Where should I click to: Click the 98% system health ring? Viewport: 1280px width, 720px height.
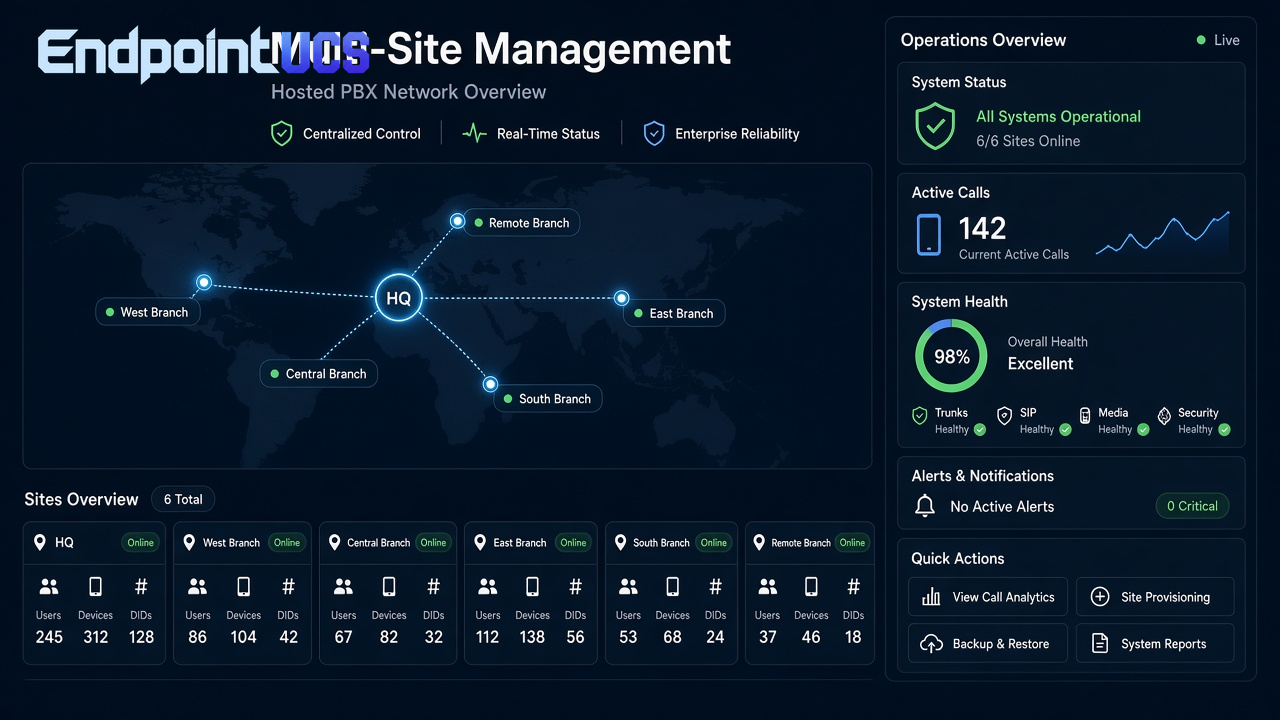951,356
